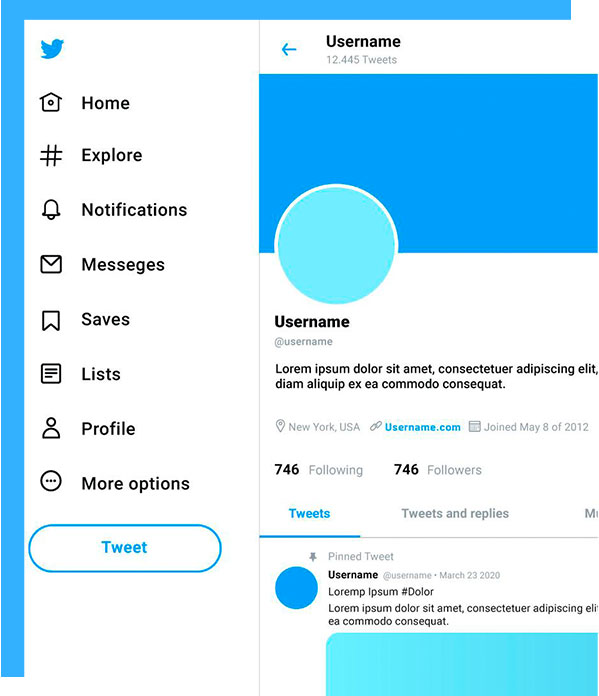This screenshot has height=696, width=599.
Task: View the 746 Following list
Action: [x=319, y=470]
